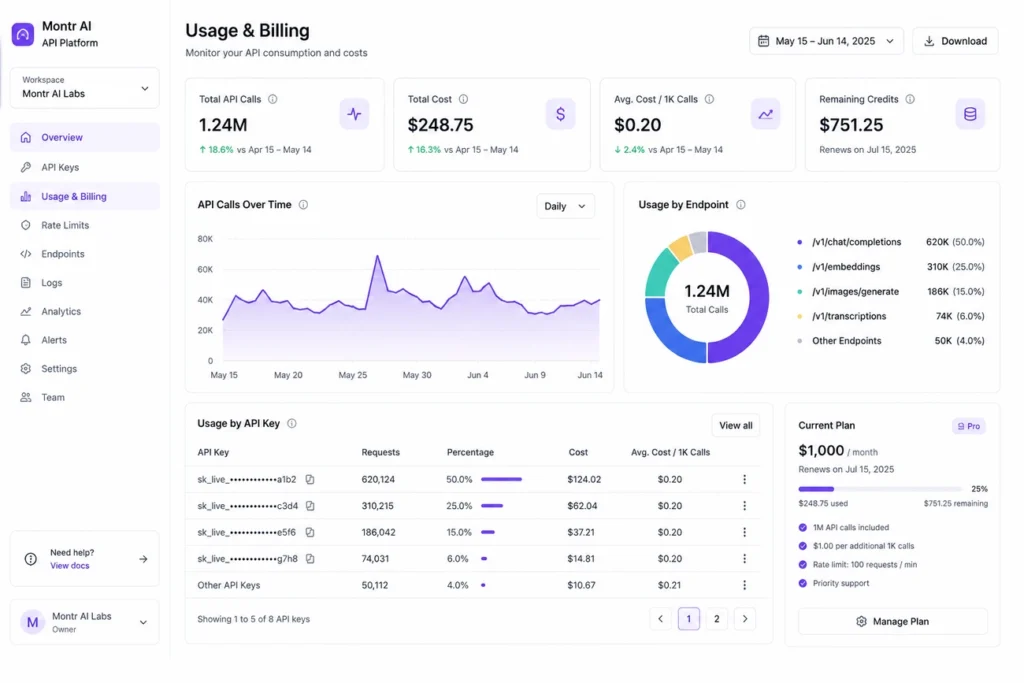Open Endpoints in the sidebar

[x=85, y=254]
